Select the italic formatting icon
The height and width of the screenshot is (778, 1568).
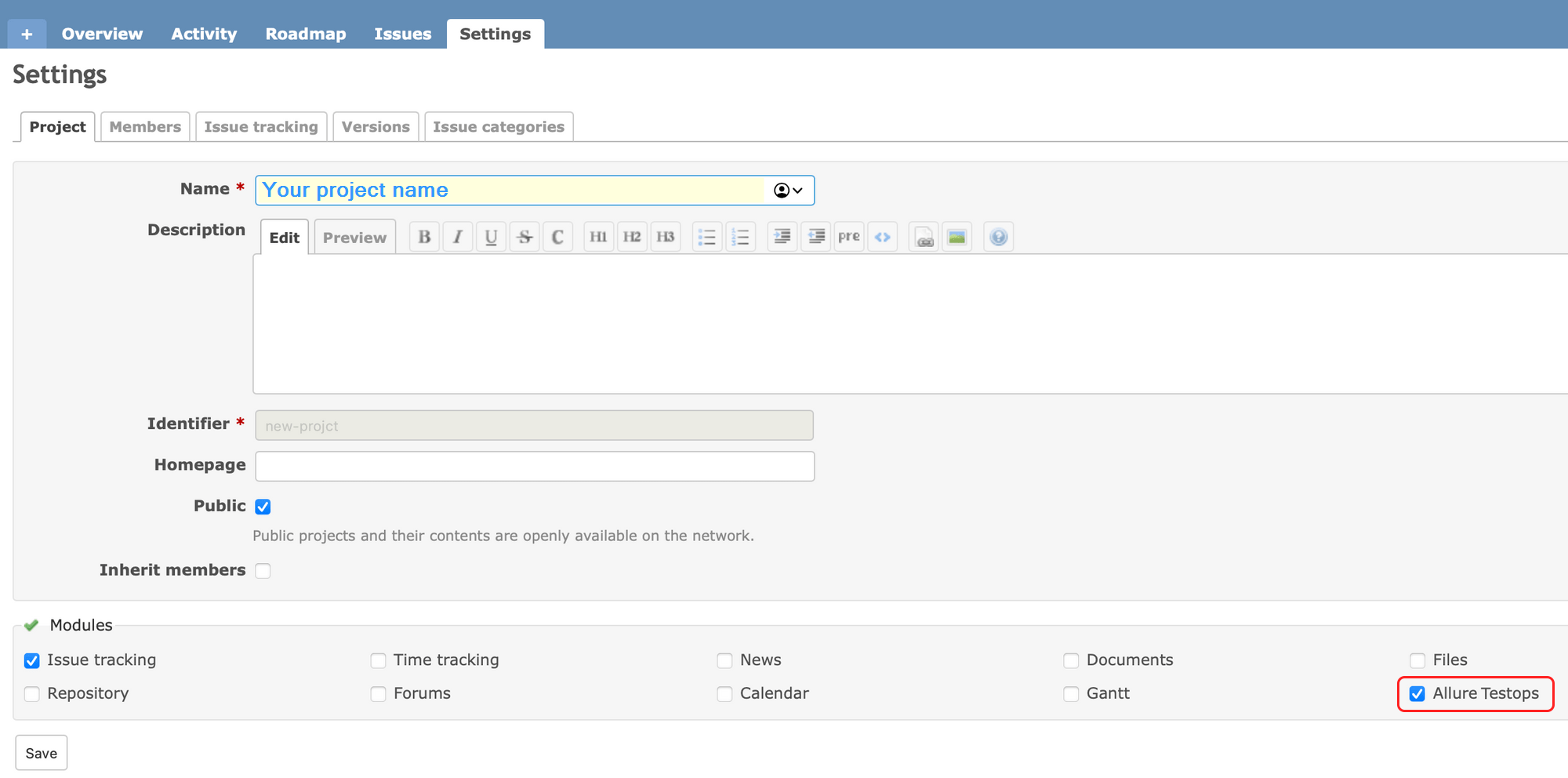coord(458,236)
